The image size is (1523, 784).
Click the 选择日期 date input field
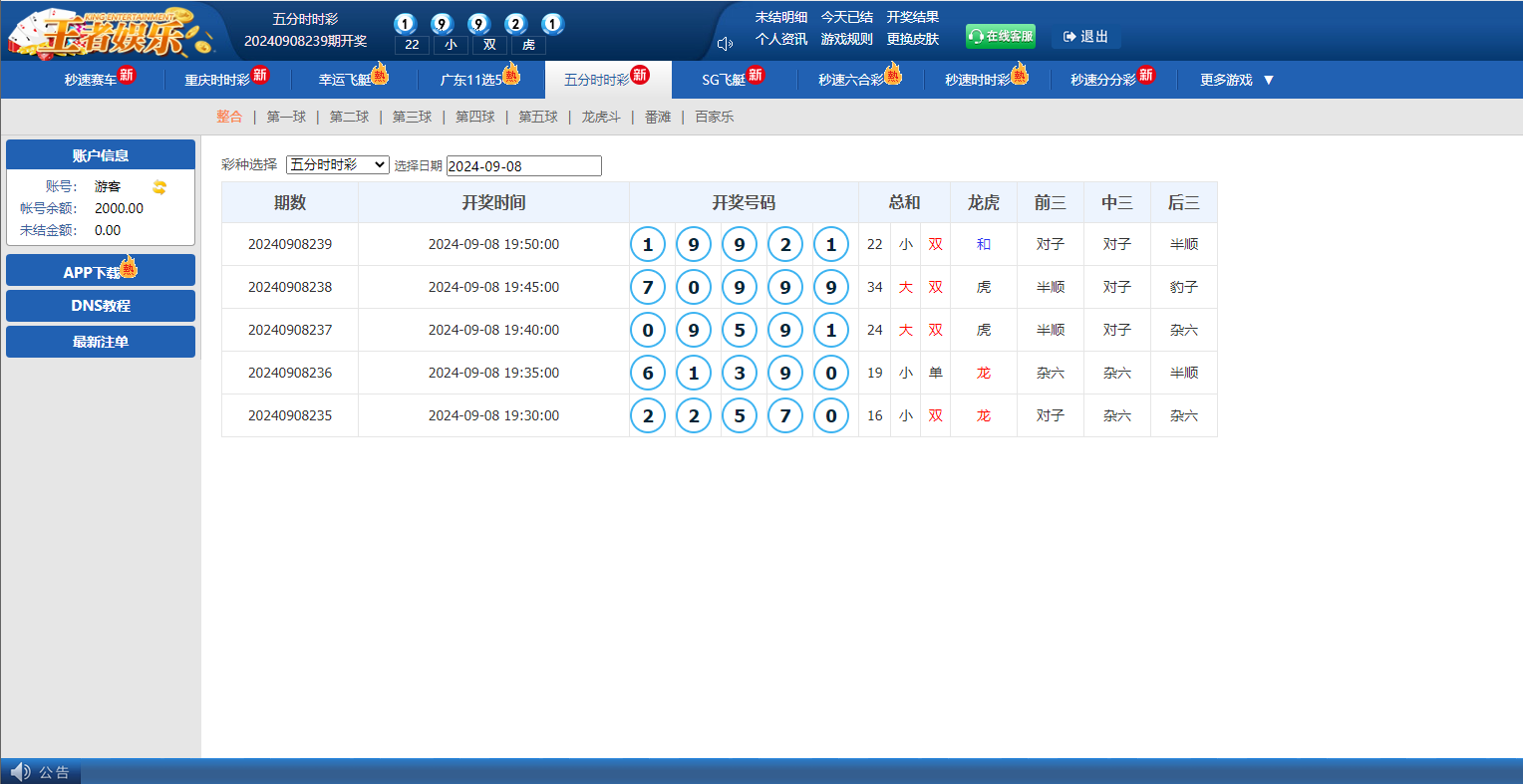point(523,166)
